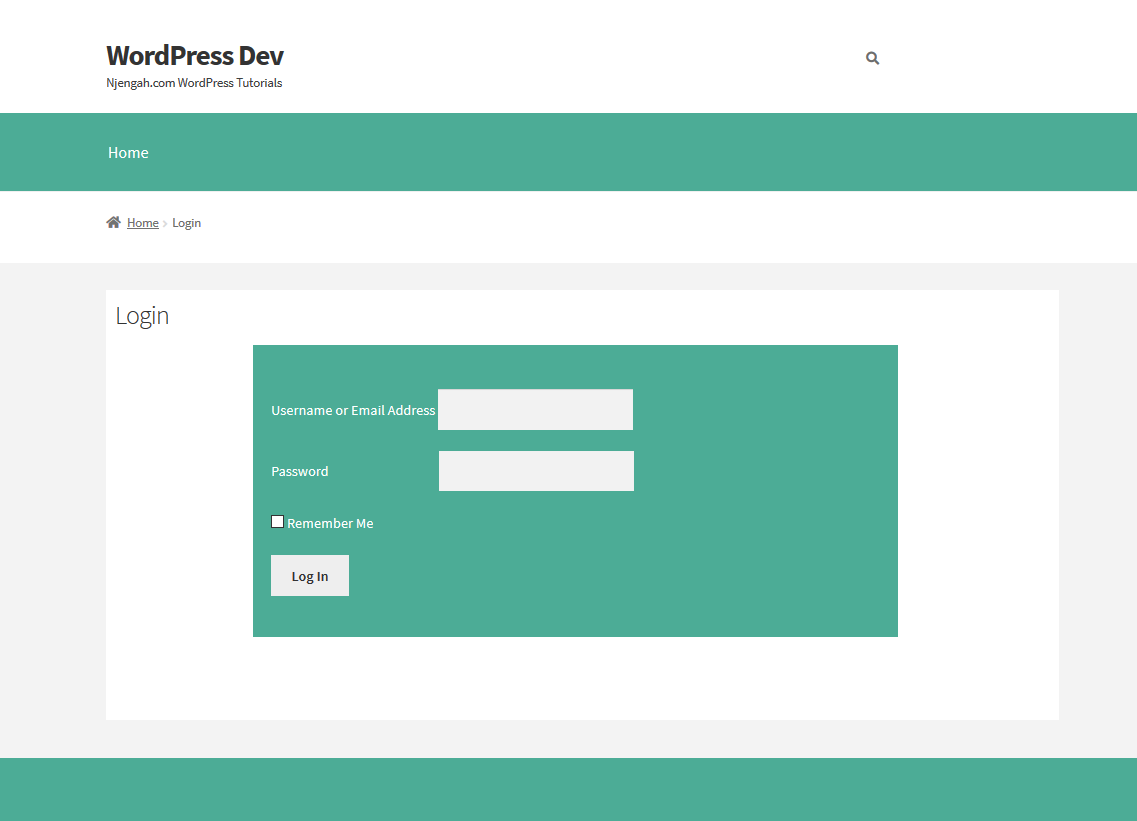This screenshot has height=821, width=1137.
Task: Tick the Remember Me checkbox
Action: 278,521
